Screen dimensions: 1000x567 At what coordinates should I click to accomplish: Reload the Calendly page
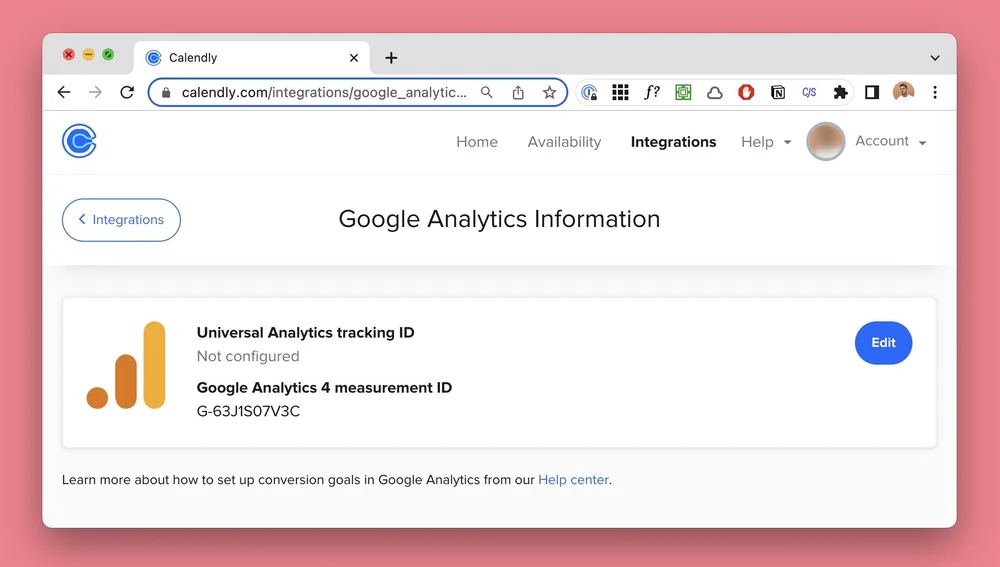tap(127, 92)
